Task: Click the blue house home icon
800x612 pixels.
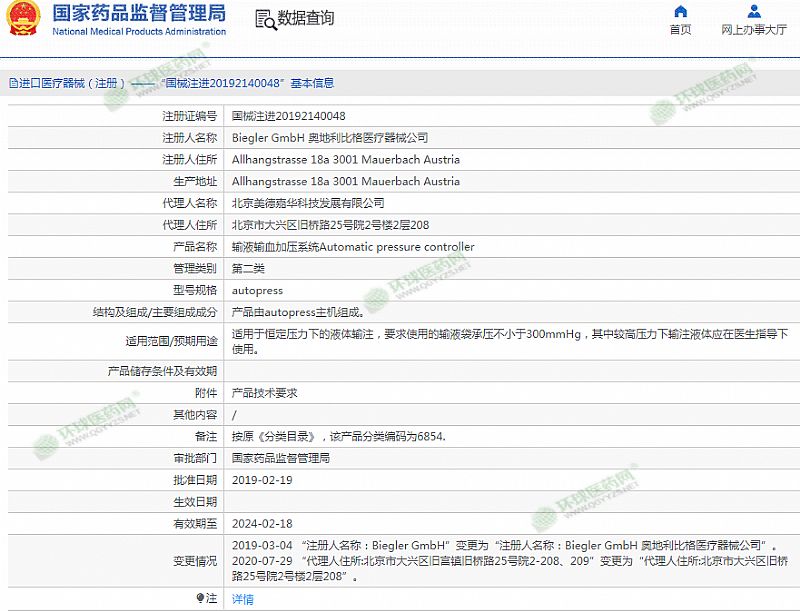Action: tap(680, 12)
